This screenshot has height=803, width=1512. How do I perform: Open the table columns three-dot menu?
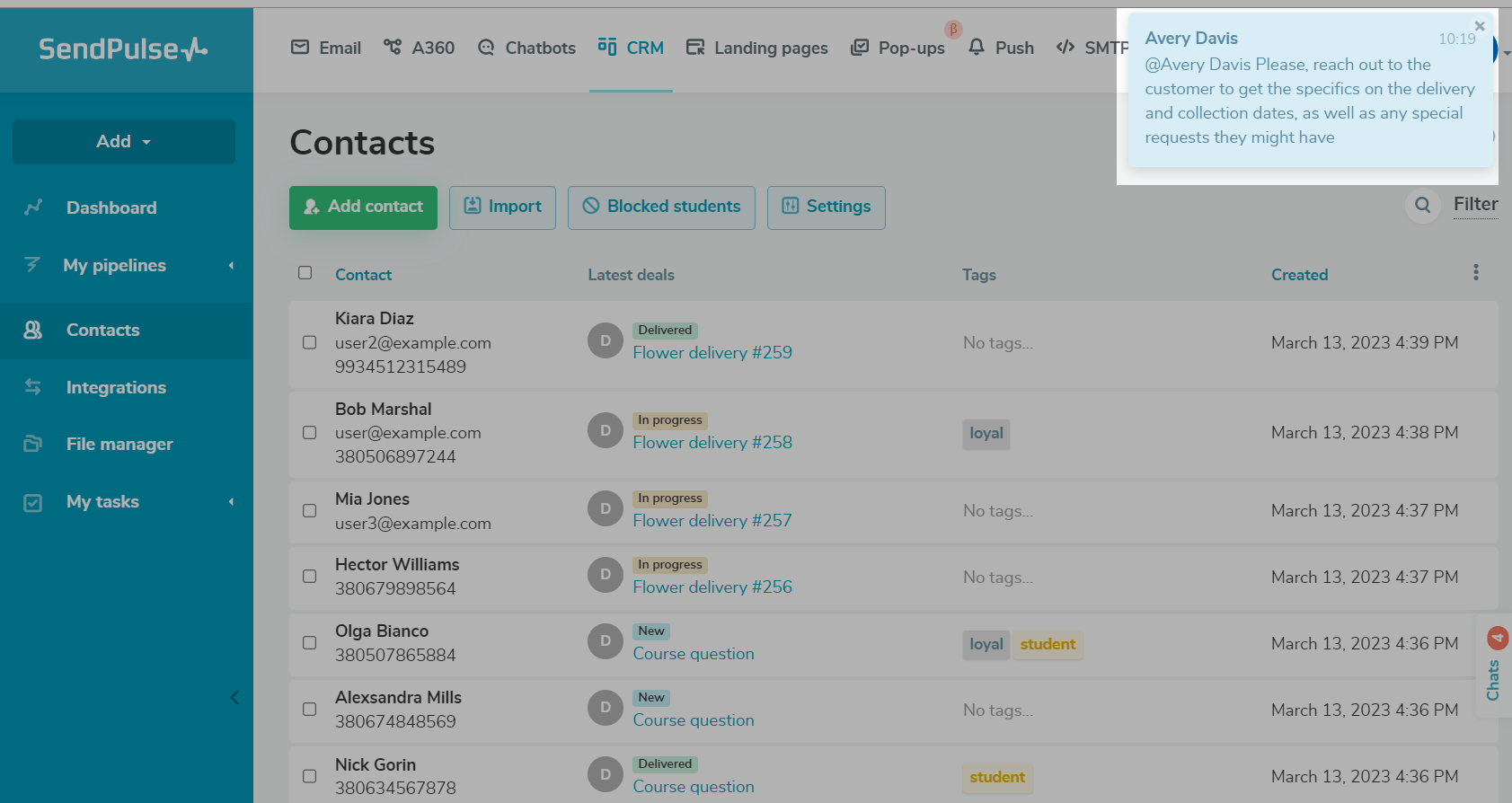click(x=1476, y=272)
